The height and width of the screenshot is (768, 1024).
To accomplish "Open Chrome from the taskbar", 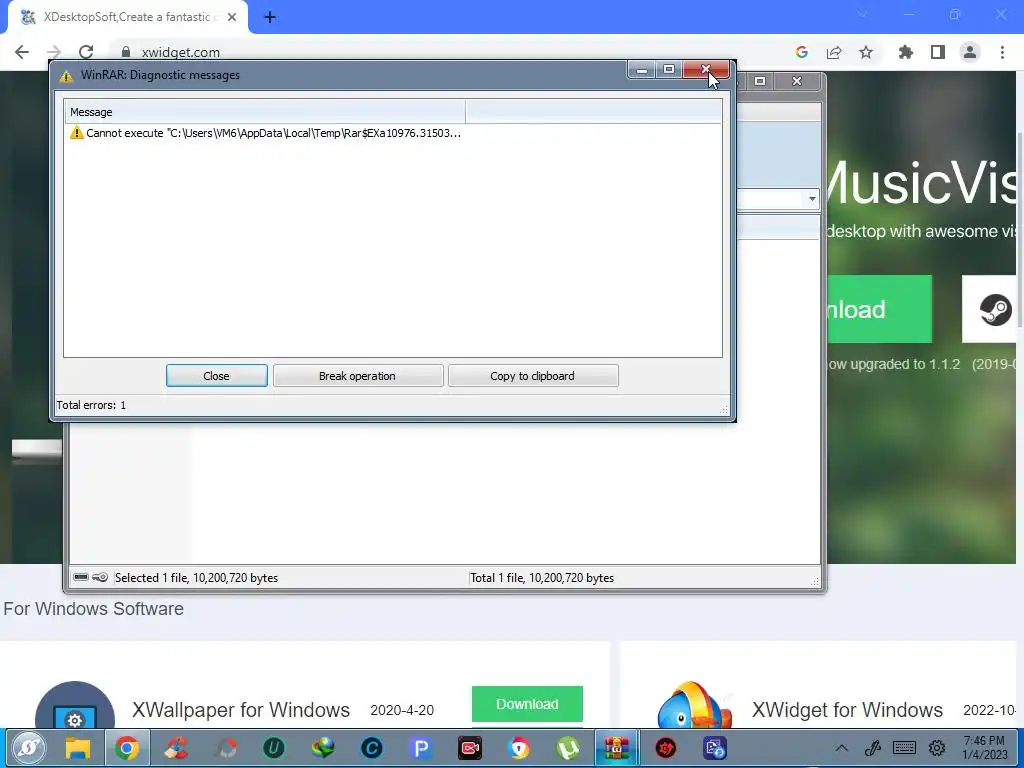I will pyautogui.click(x=127, y=748).
